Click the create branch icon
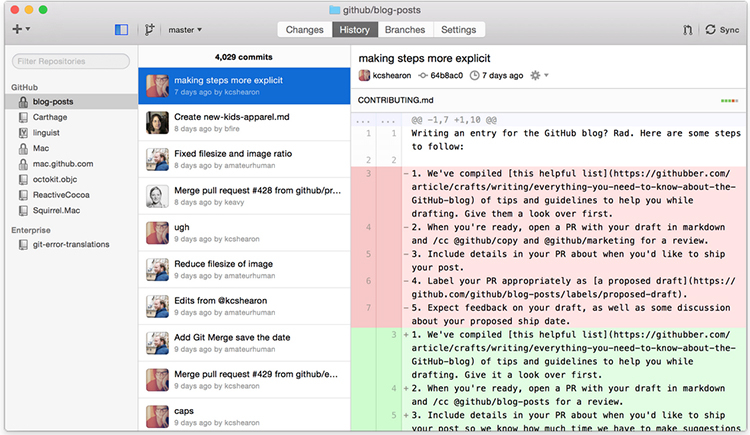The image size is (750, 435). 149,30
